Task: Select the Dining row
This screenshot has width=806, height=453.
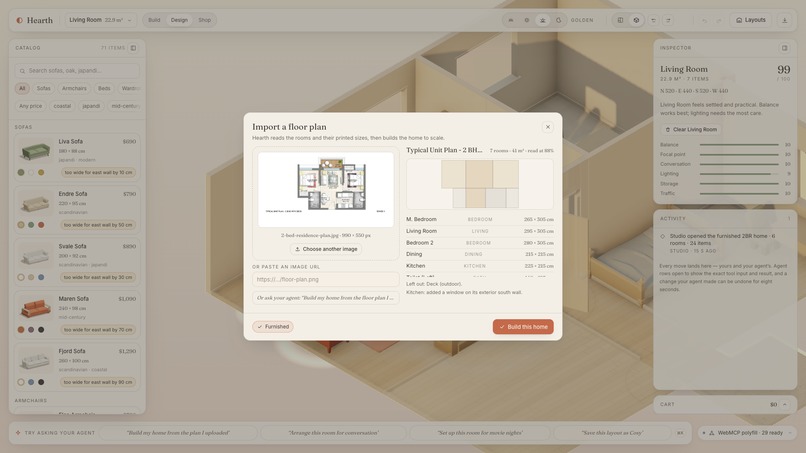Action: coord(480,254)
